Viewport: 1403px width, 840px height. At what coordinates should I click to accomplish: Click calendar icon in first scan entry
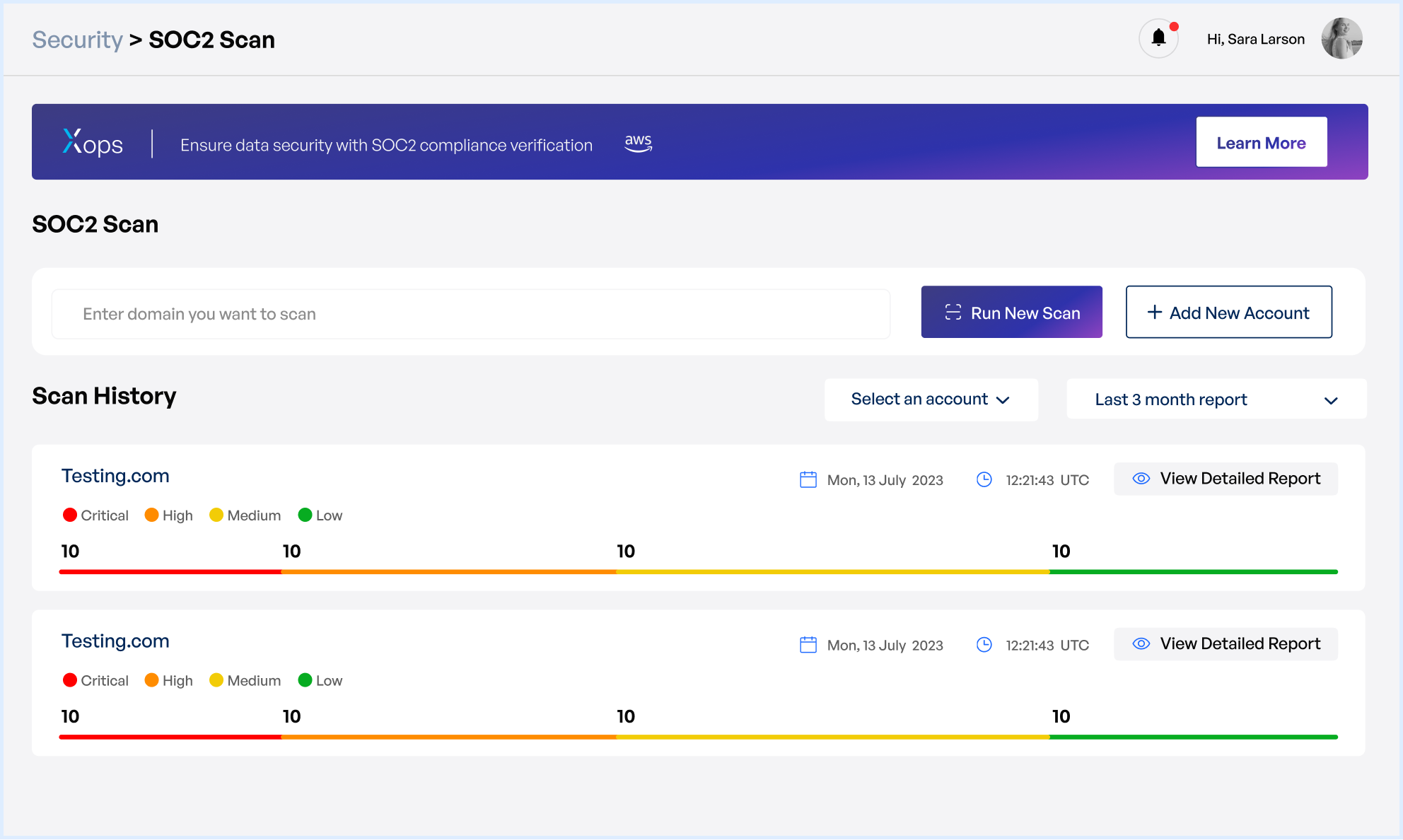pos(808,479)
